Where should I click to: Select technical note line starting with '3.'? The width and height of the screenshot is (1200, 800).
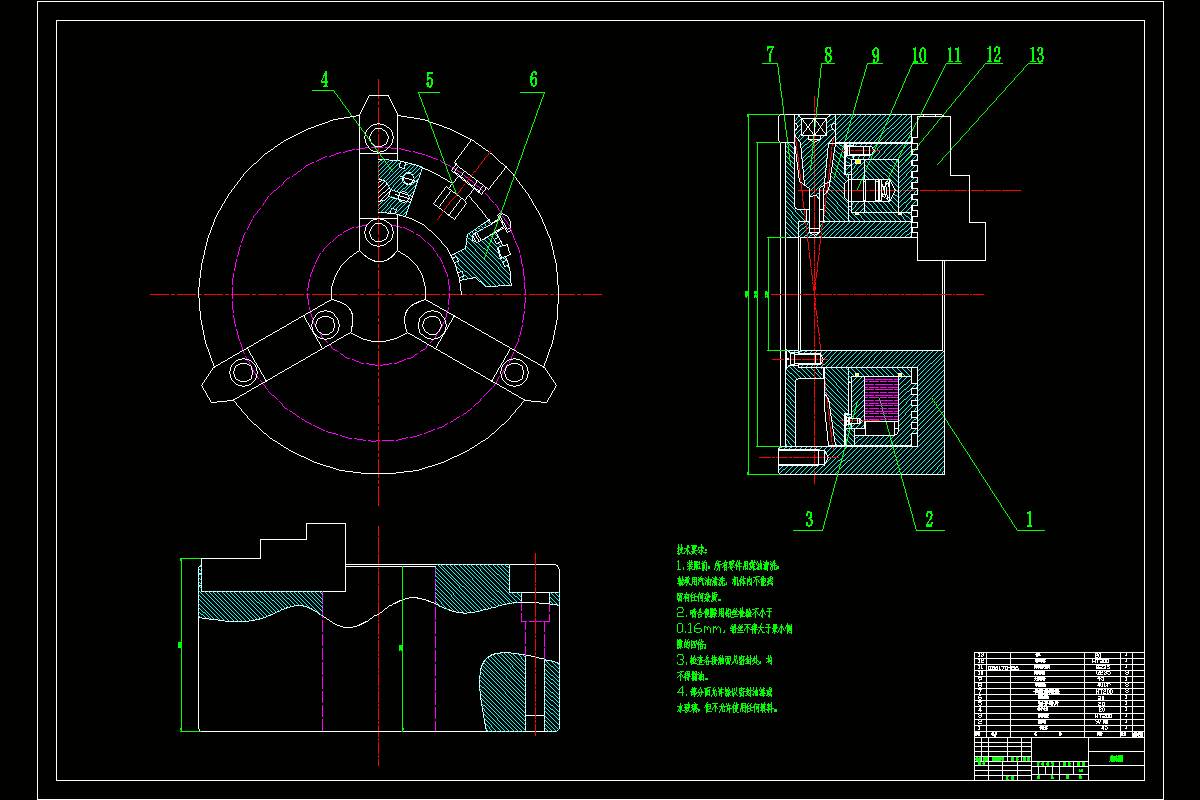[725, 660]
